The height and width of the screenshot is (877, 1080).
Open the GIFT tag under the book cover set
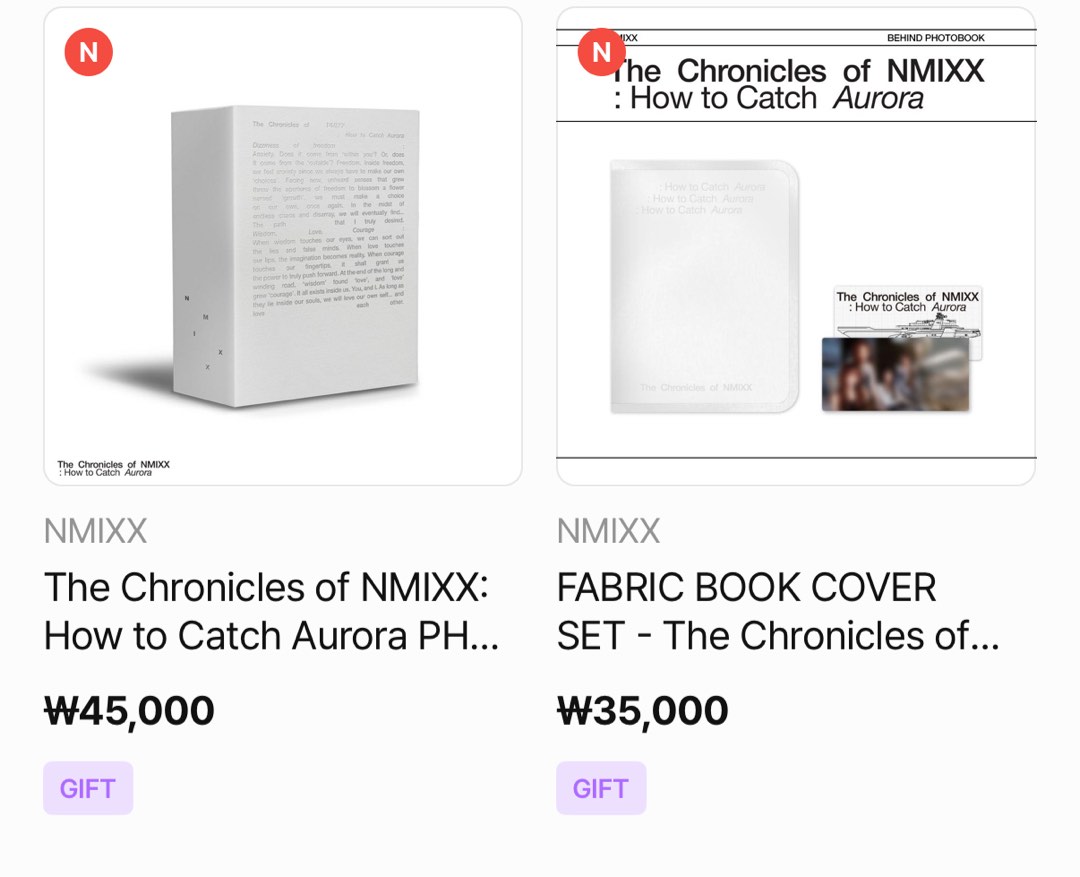(601, 788)
